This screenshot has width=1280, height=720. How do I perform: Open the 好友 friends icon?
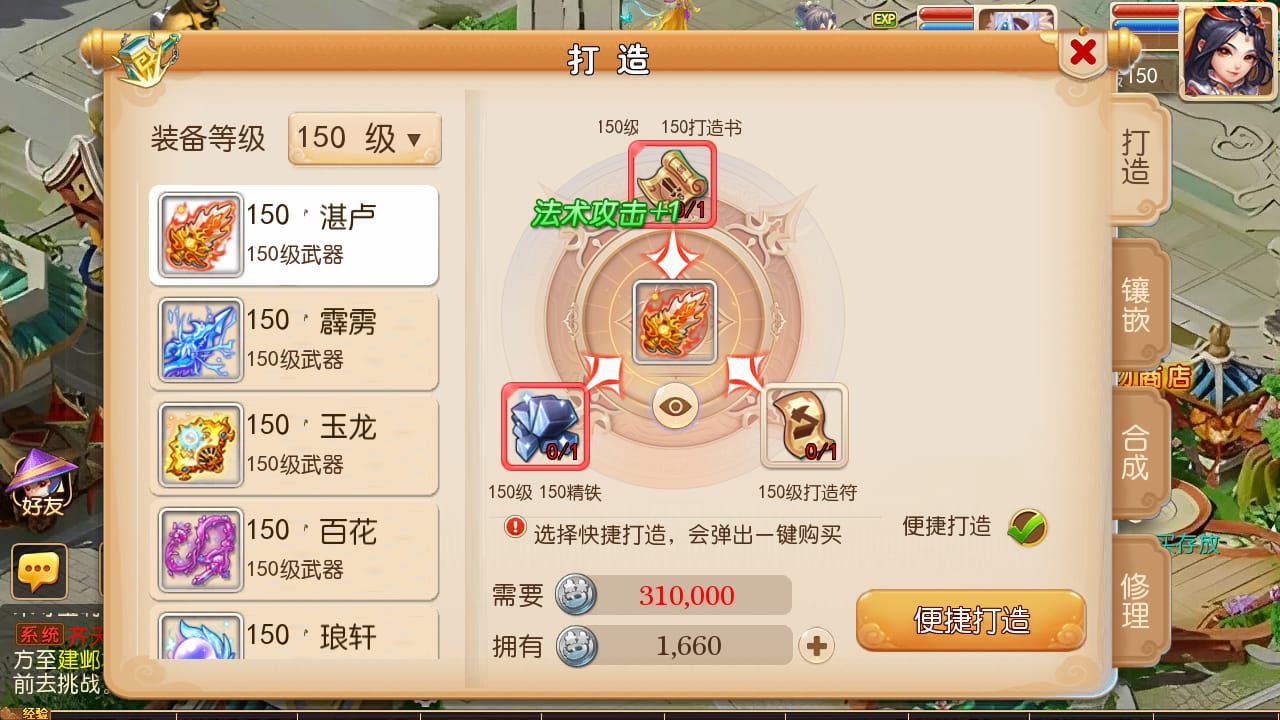(x=41, y=484)
